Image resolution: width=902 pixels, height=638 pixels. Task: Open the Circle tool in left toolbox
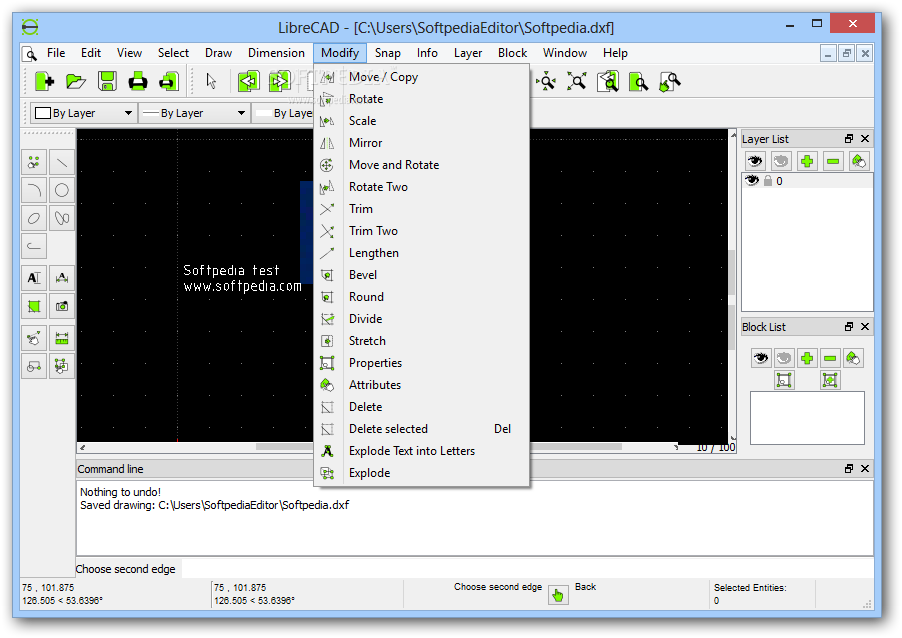tap(62, 190)
